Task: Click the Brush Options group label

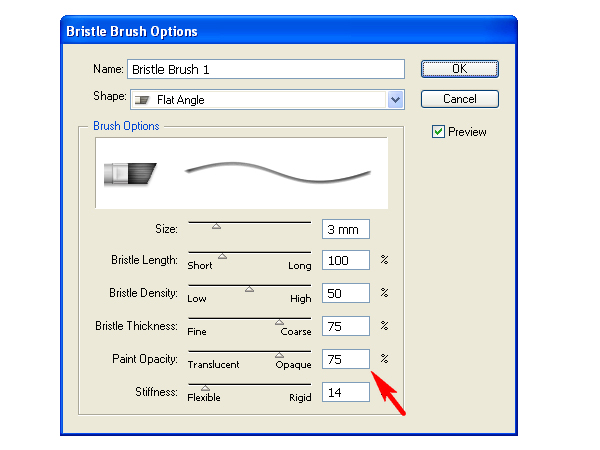Action: (126, 126)
